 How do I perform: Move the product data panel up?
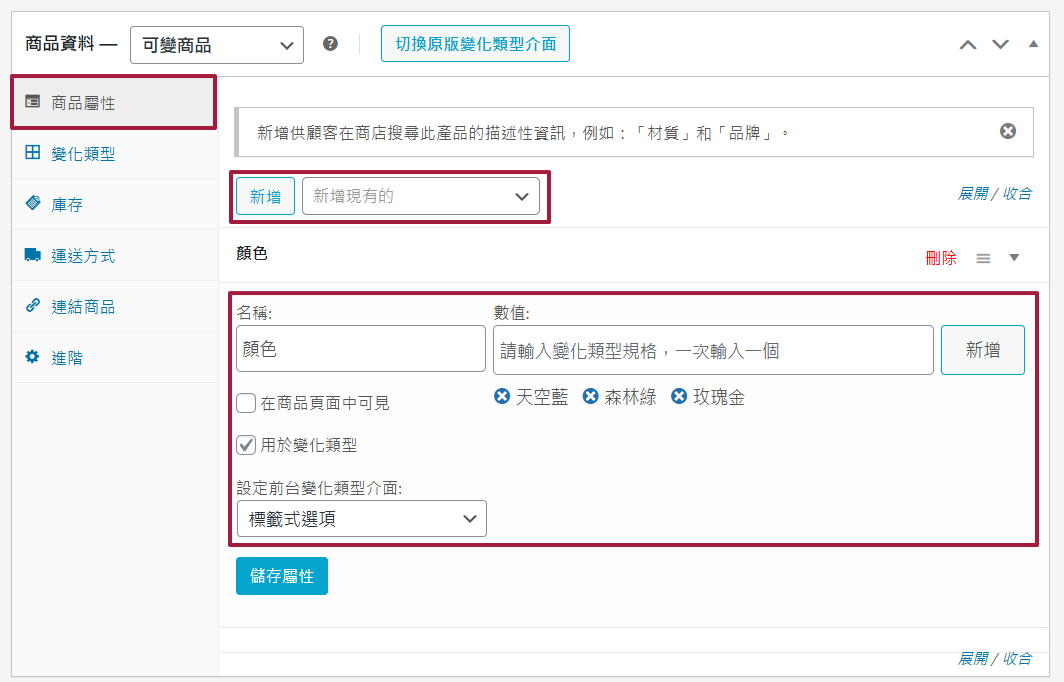click(967, 45)
